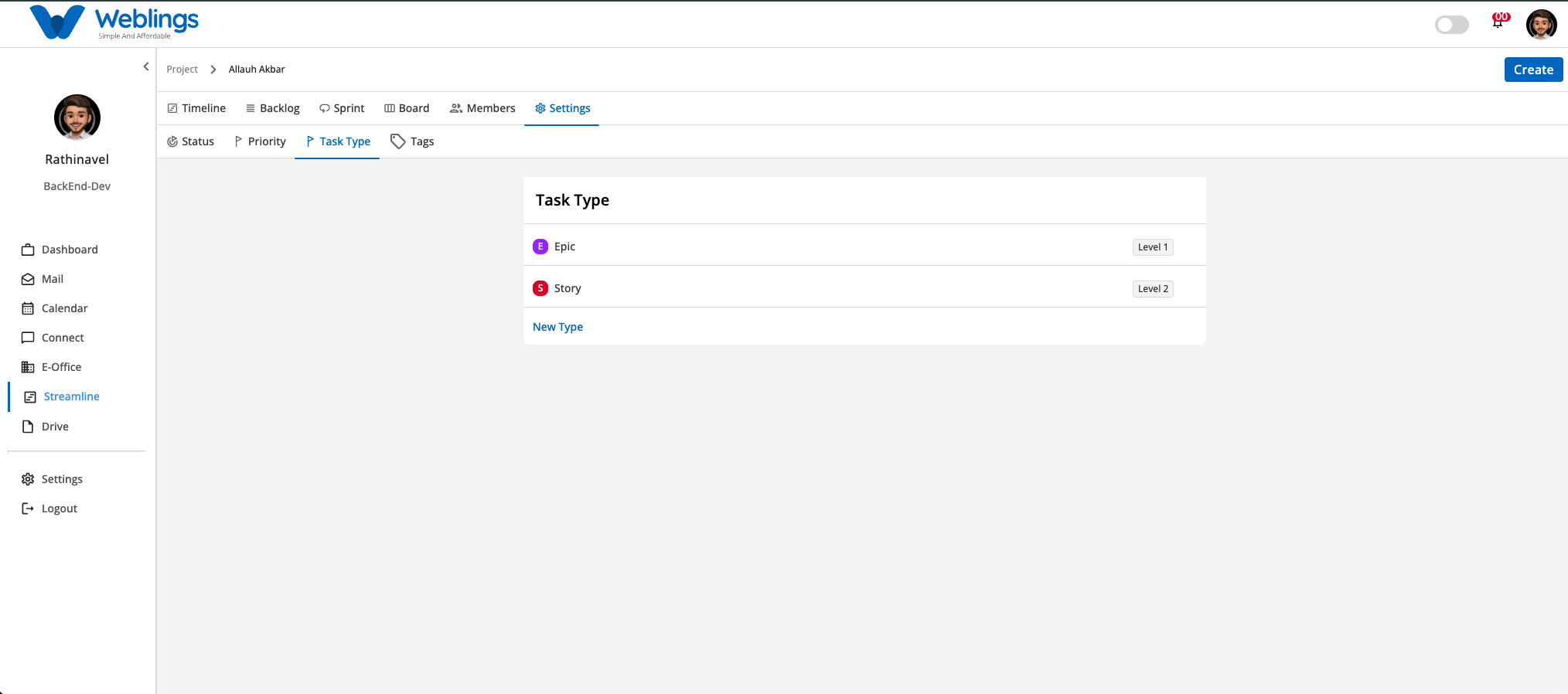Viewport: 1568px width, 694px height.
Task: Click the purple Epic type badge
Action: click(x=540, y=247)
